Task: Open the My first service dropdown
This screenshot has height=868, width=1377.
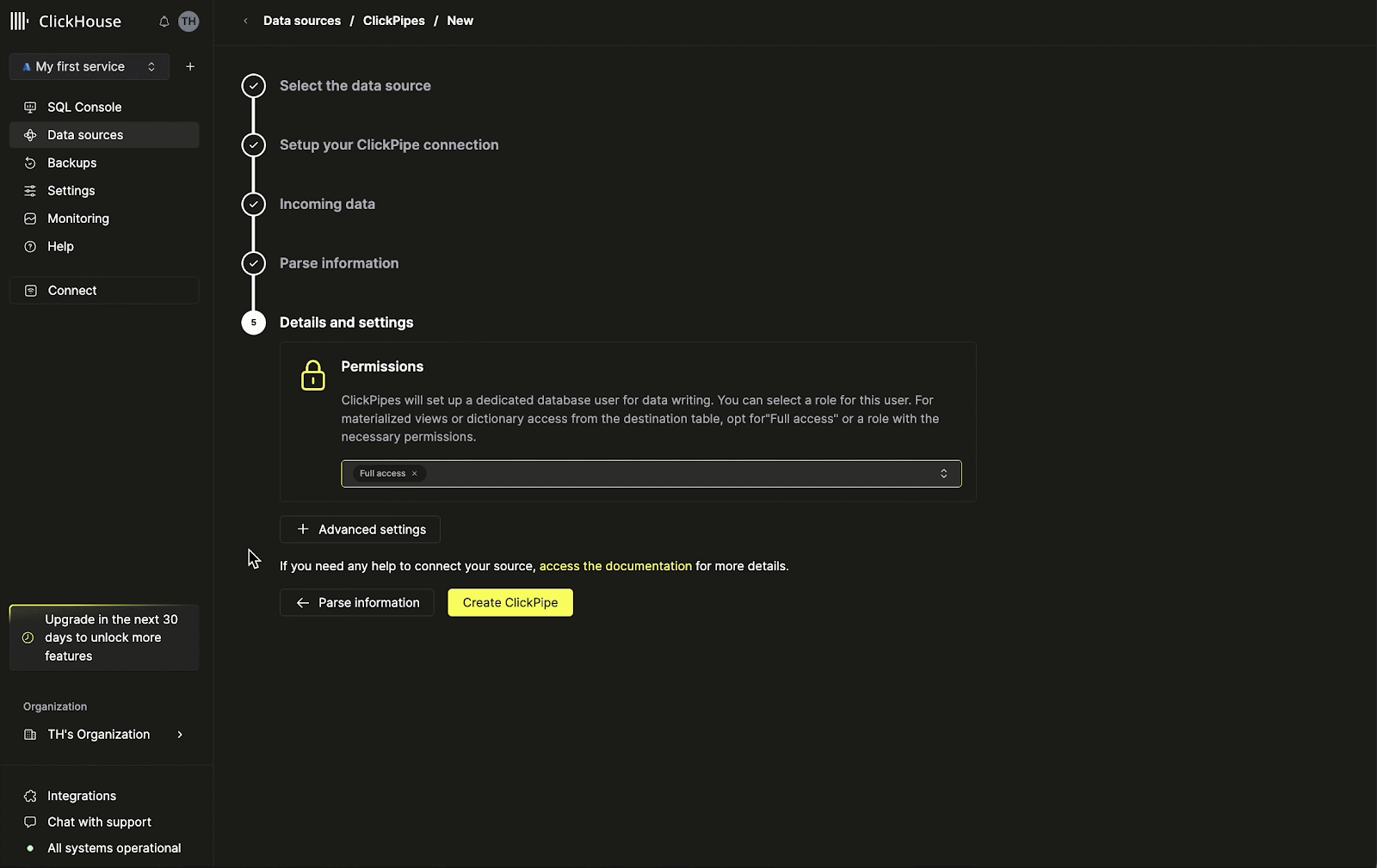Action: [90, 66]
